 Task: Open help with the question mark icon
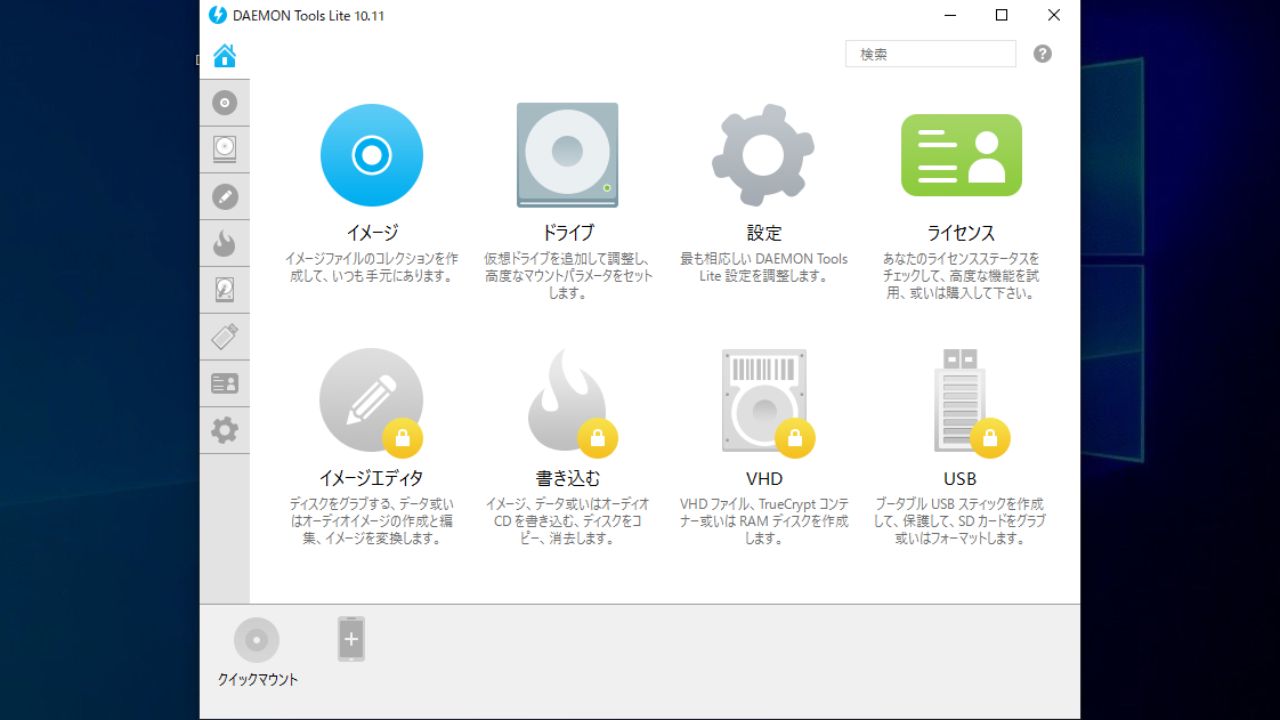(1042, 54)
